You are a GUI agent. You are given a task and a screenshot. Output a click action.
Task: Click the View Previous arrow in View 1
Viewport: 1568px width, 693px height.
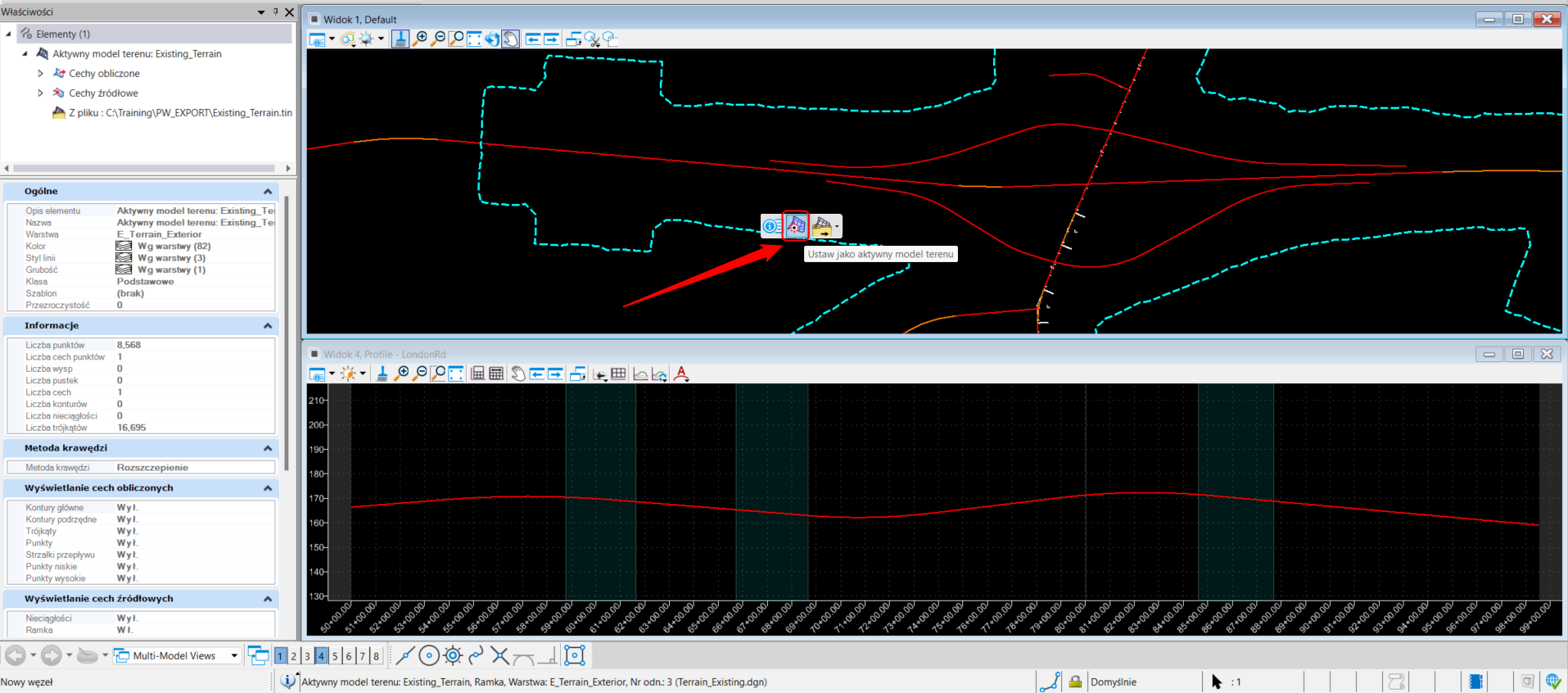533,38
